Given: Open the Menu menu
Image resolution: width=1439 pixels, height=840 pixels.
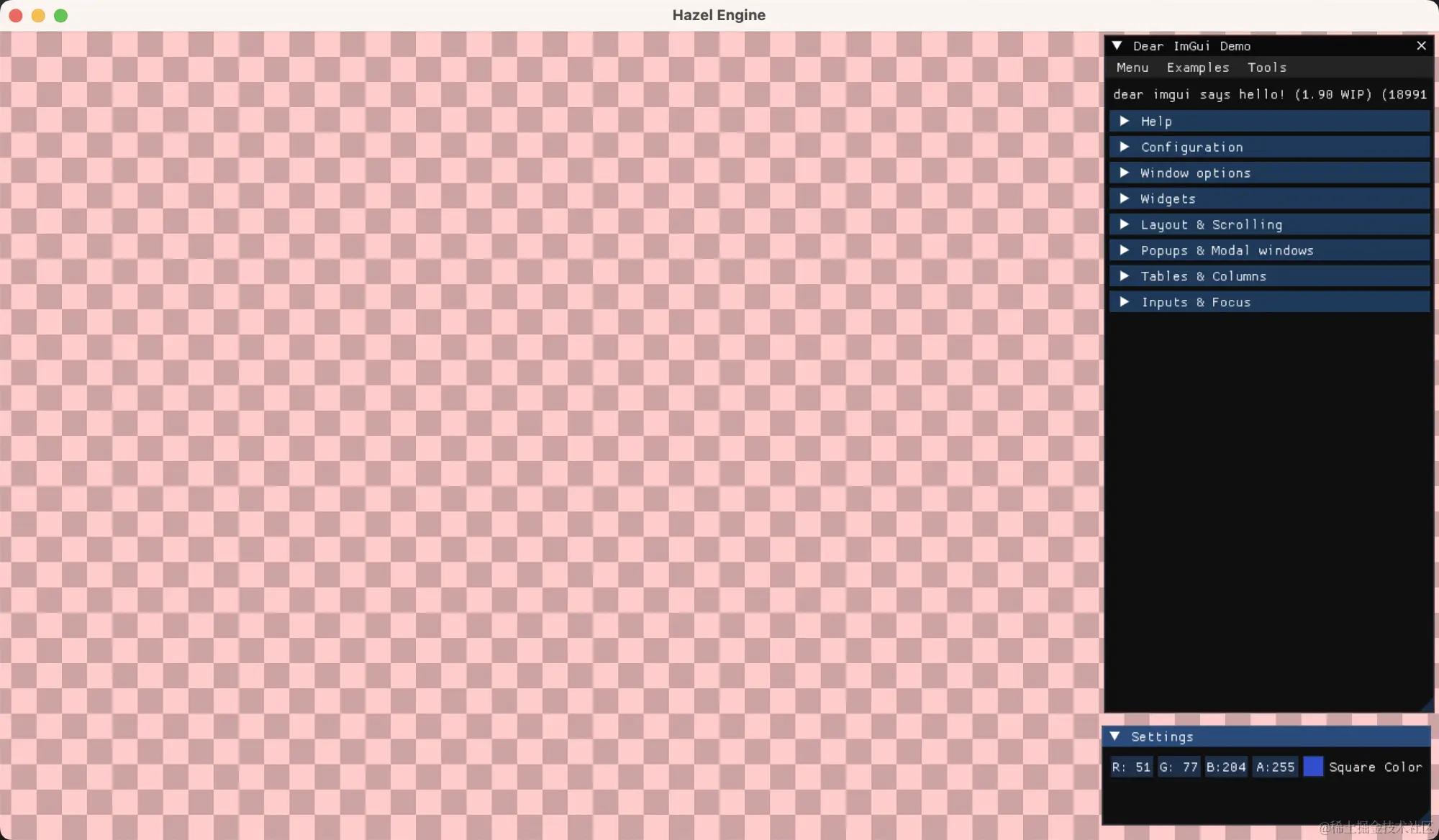Looking at the screenshot, I should [x=1132, y=68].
